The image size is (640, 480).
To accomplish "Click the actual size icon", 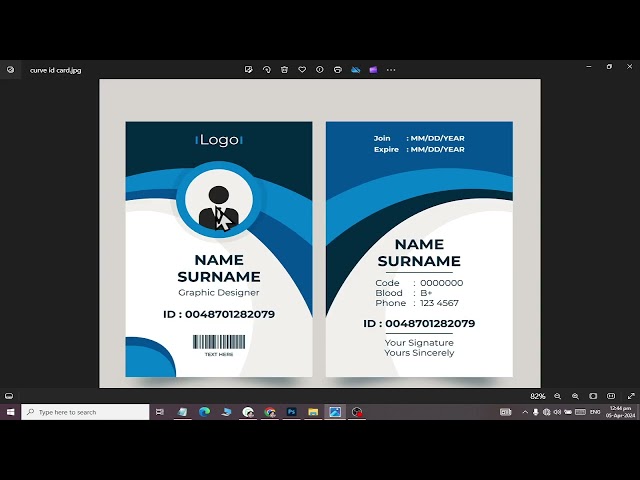I will [x=611, y=396].
